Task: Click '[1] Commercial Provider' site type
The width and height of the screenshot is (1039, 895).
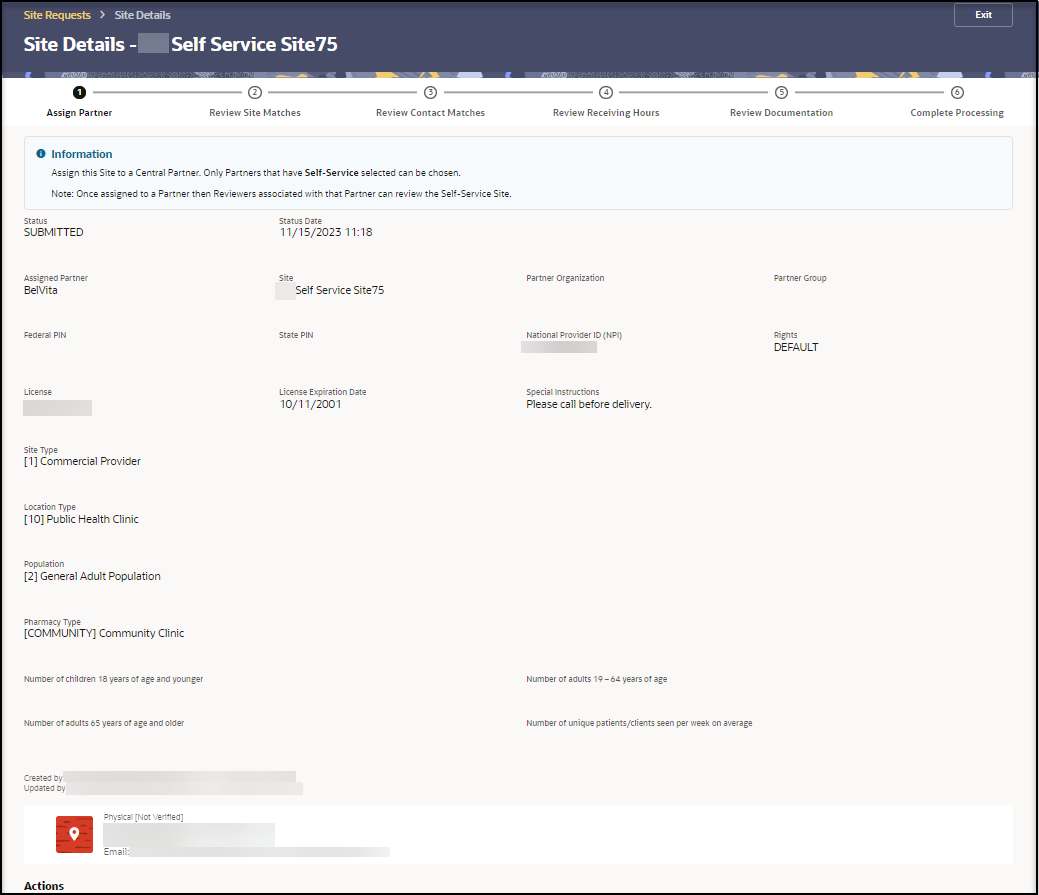Action: click(82, 461)
